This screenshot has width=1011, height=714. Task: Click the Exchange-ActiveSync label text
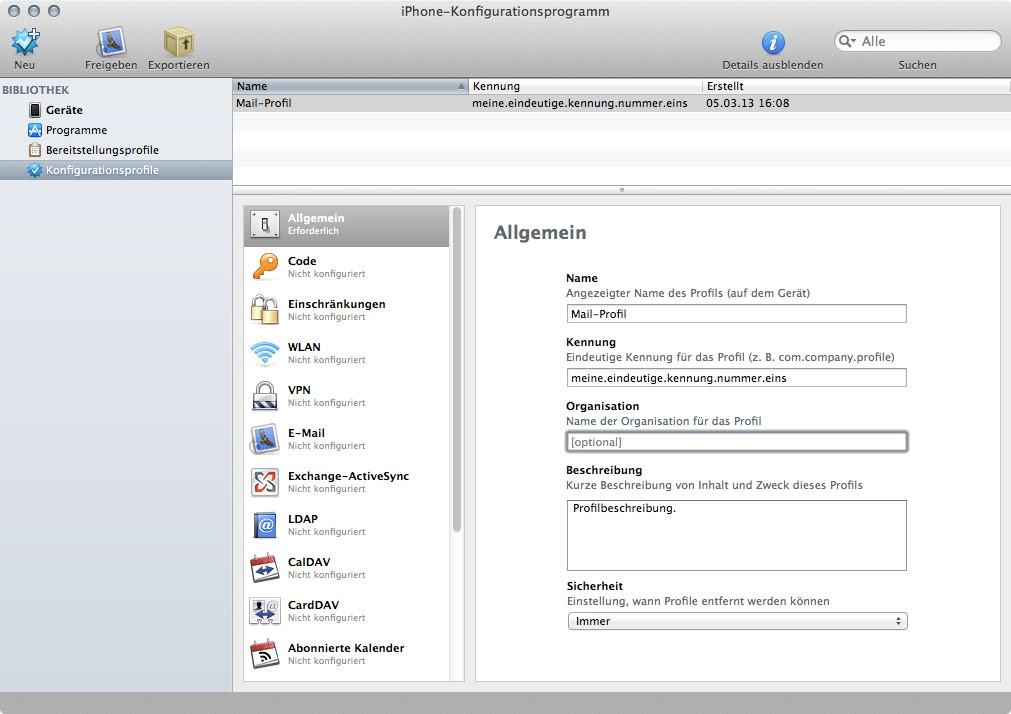(348, 476)
